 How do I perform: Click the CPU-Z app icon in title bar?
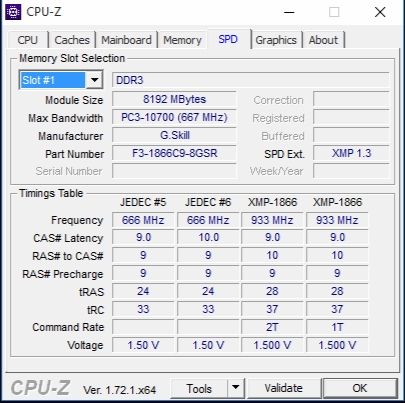point(13,12)
